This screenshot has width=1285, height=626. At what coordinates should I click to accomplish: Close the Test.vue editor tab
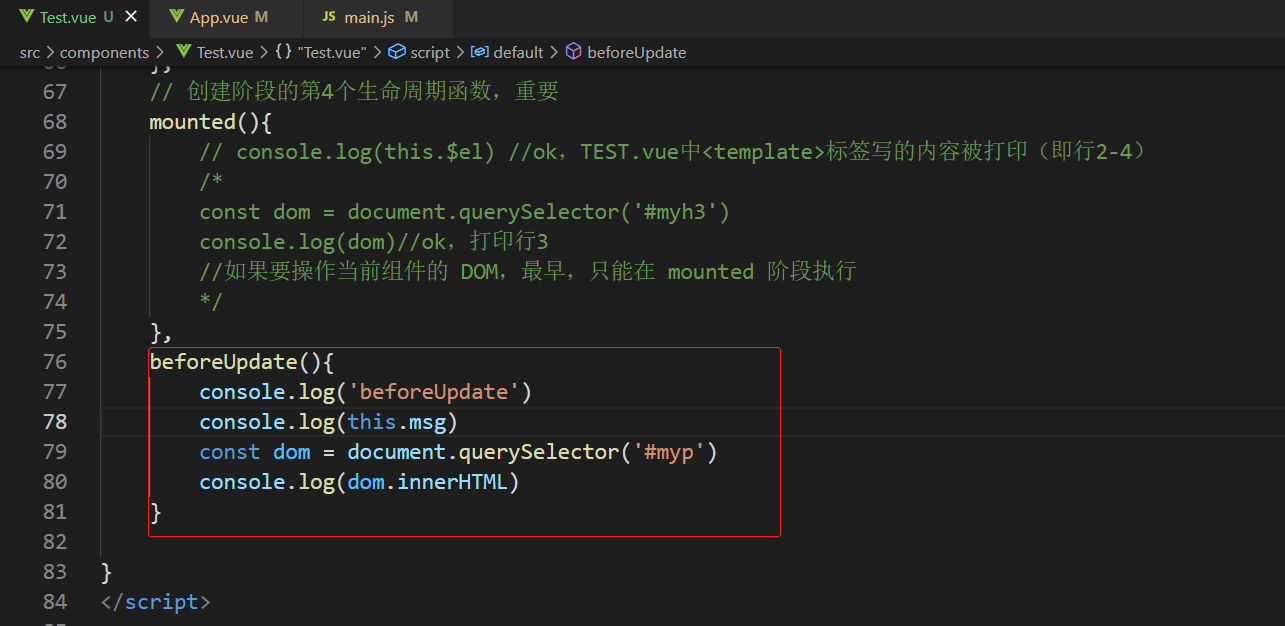(131, 17)
